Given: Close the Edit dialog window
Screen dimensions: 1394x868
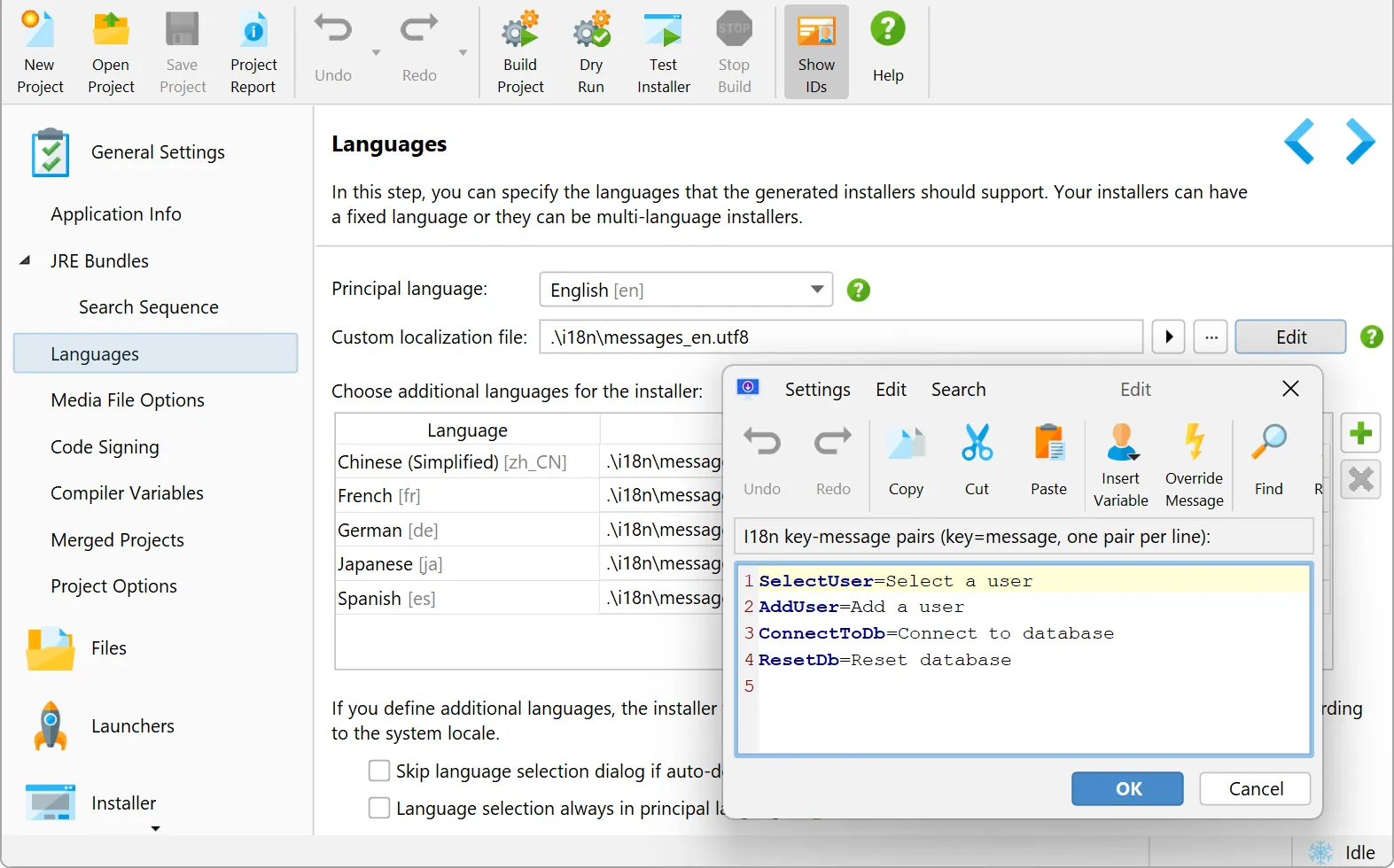Looking at the screenshot, I should 1290,389.
